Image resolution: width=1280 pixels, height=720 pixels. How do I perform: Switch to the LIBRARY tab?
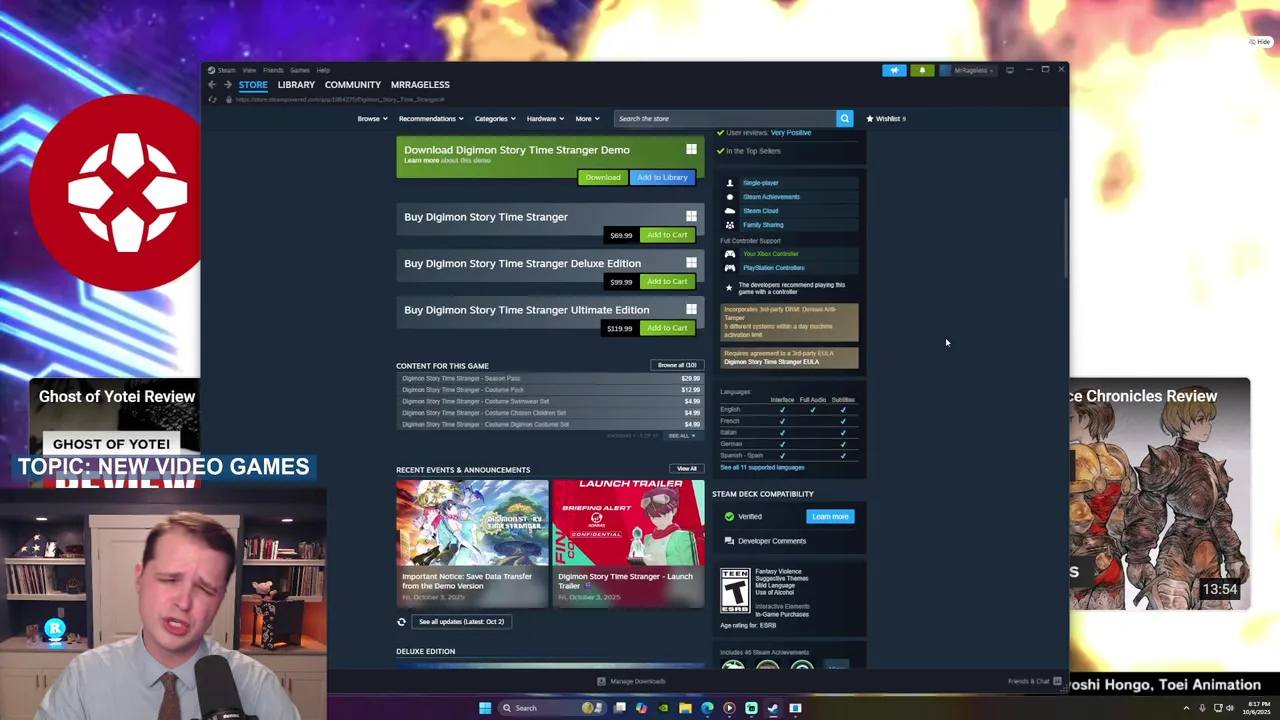pos(296,85)
